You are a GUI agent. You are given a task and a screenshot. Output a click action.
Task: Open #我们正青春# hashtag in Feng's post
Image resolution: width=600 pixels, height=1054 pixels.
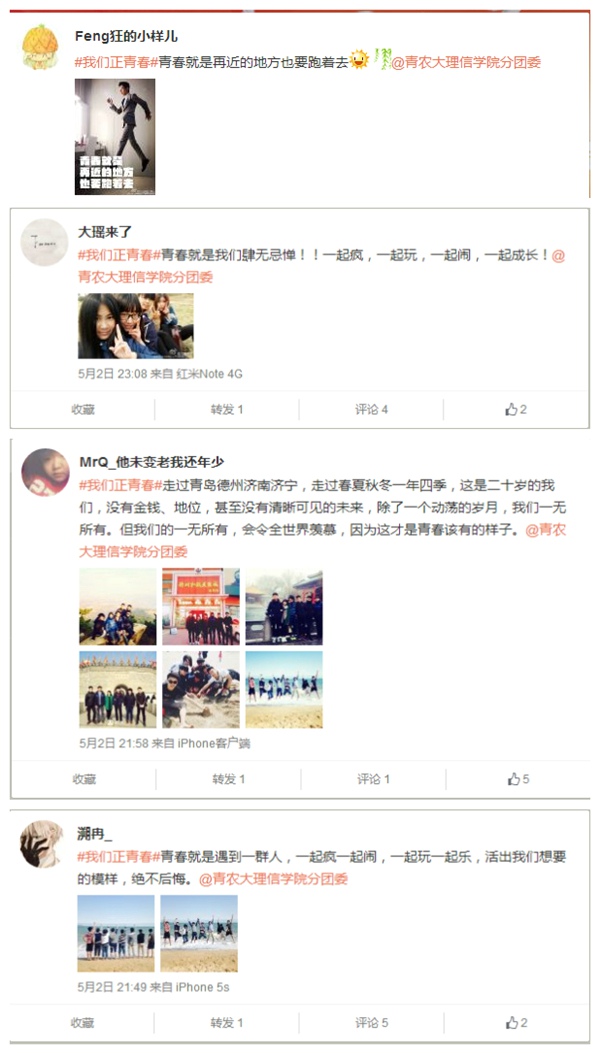tap(116, 63)
